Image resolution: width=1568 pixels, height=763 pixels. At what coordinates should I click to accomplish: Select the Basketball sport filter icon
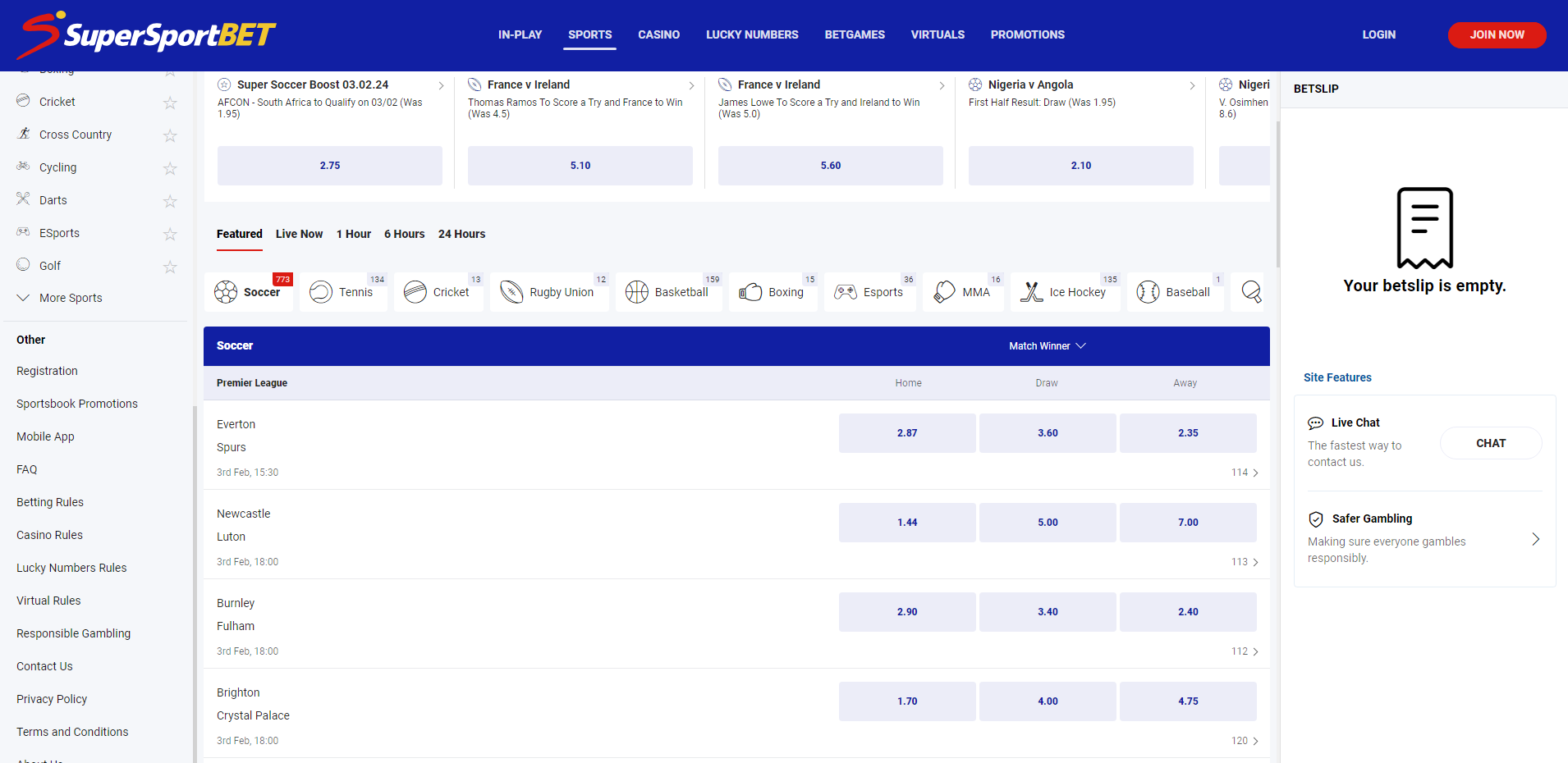pyautogui.click(x=637, y=292)
